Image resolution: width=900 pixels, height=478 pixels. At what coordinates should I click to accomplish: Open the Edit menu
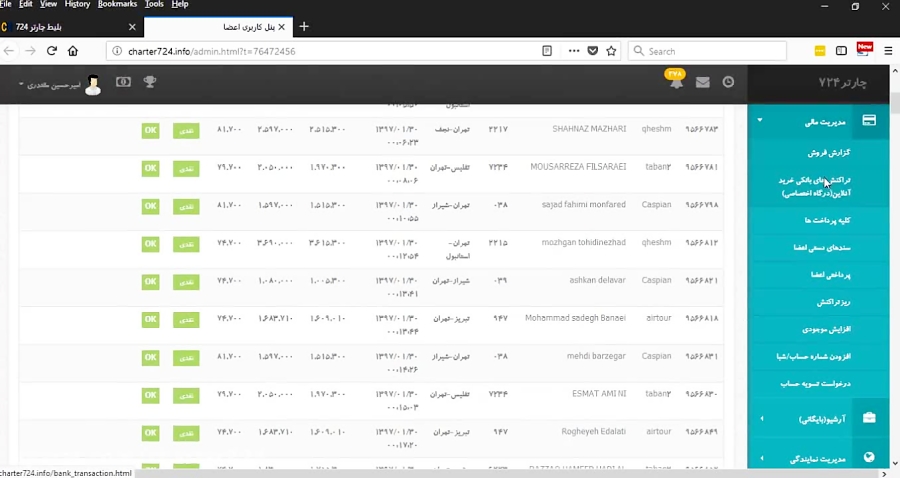pos(25,4)
